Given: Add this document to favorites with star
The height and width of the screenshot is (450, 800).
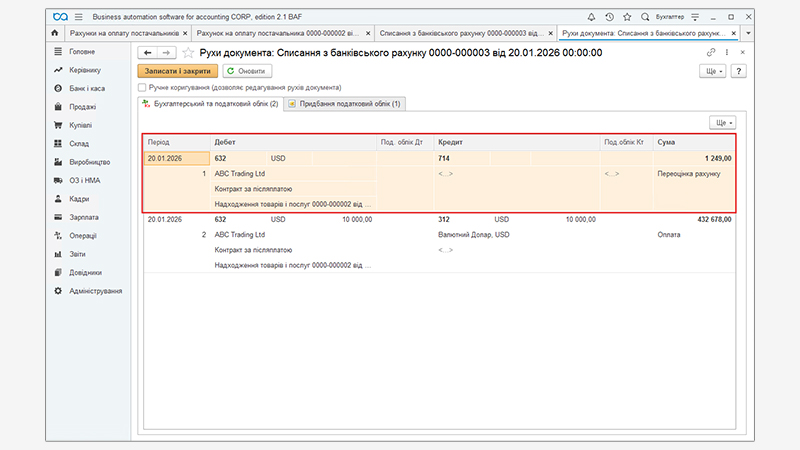Looking at the screenshot, I should (x=187, y=52).
